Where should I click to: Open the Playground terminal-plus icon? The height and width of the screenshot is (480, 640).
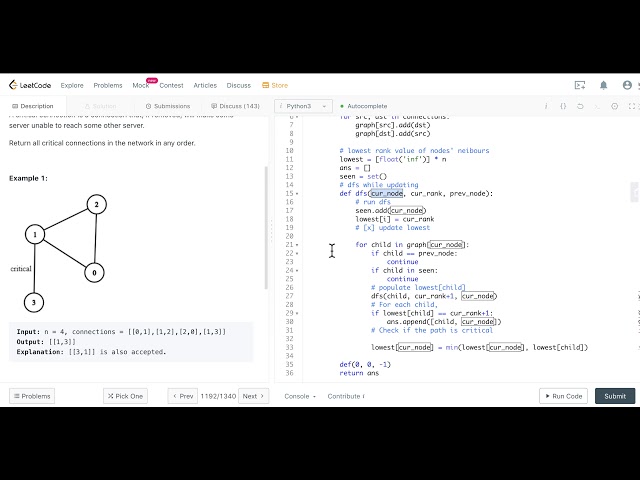tap(580, 85)
